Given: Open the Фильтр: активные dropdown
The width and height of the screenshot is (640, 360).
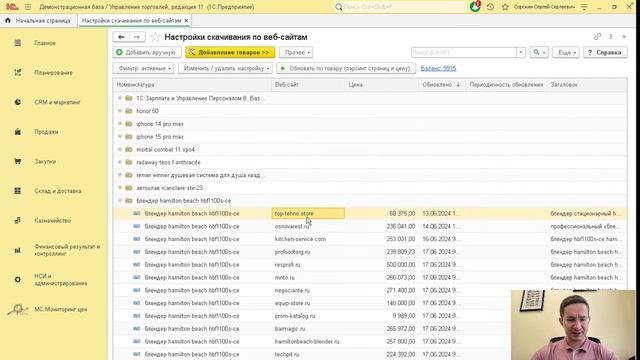Looking at the screenshot, I should coord(144,68).
